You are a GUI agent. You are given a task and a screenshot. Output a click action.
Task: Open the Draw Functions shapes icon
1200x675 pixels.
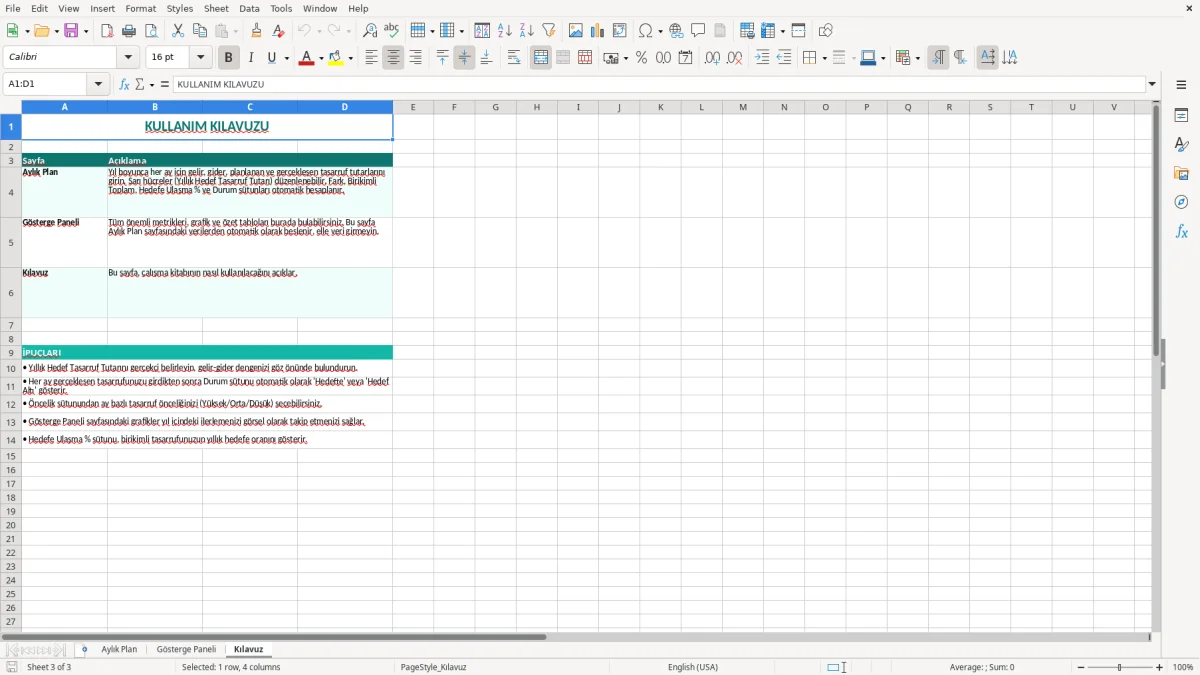coord(826,31)
